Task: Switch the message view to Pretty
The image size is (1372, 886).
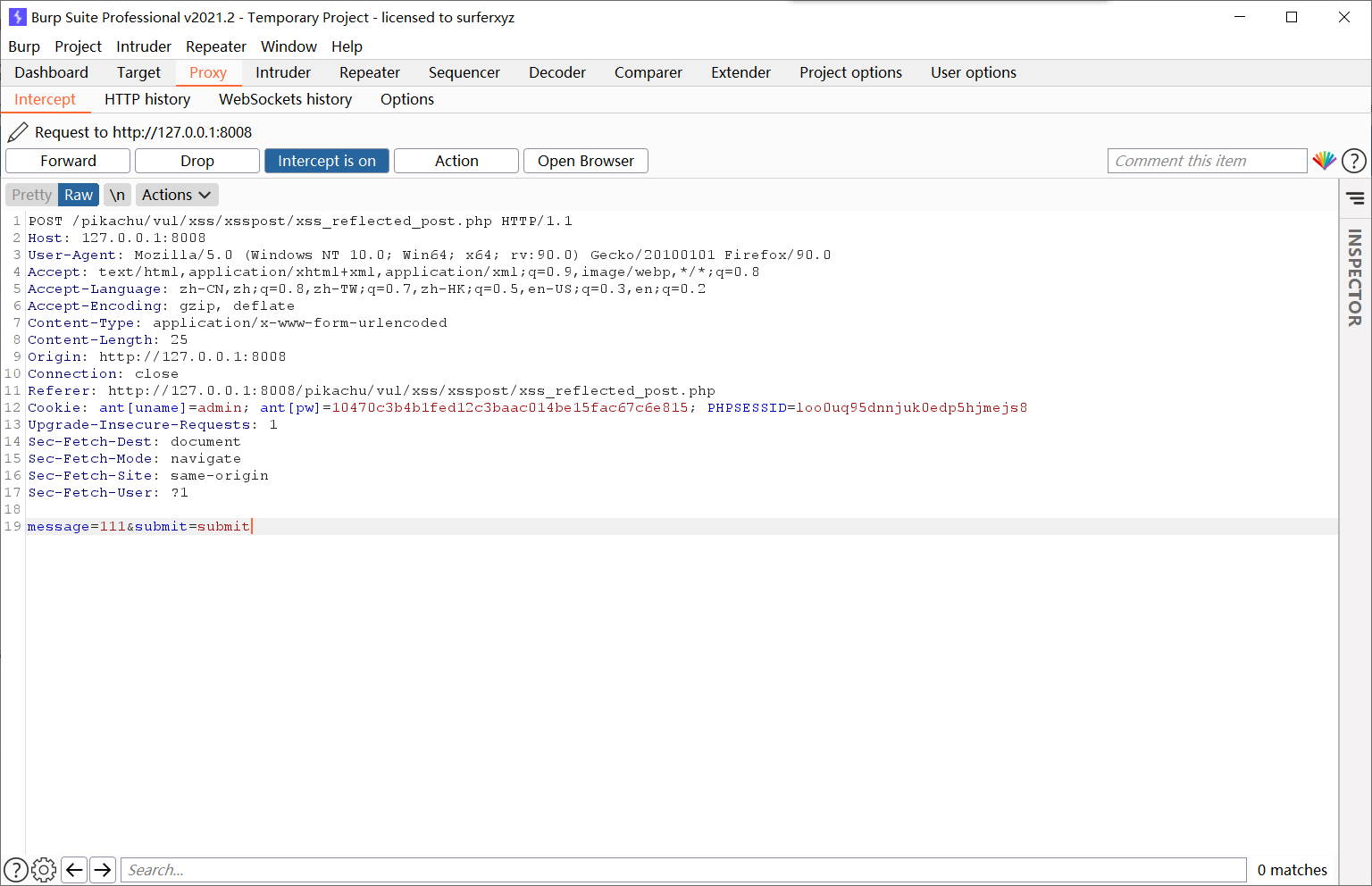Action: (x=31, y=194)
